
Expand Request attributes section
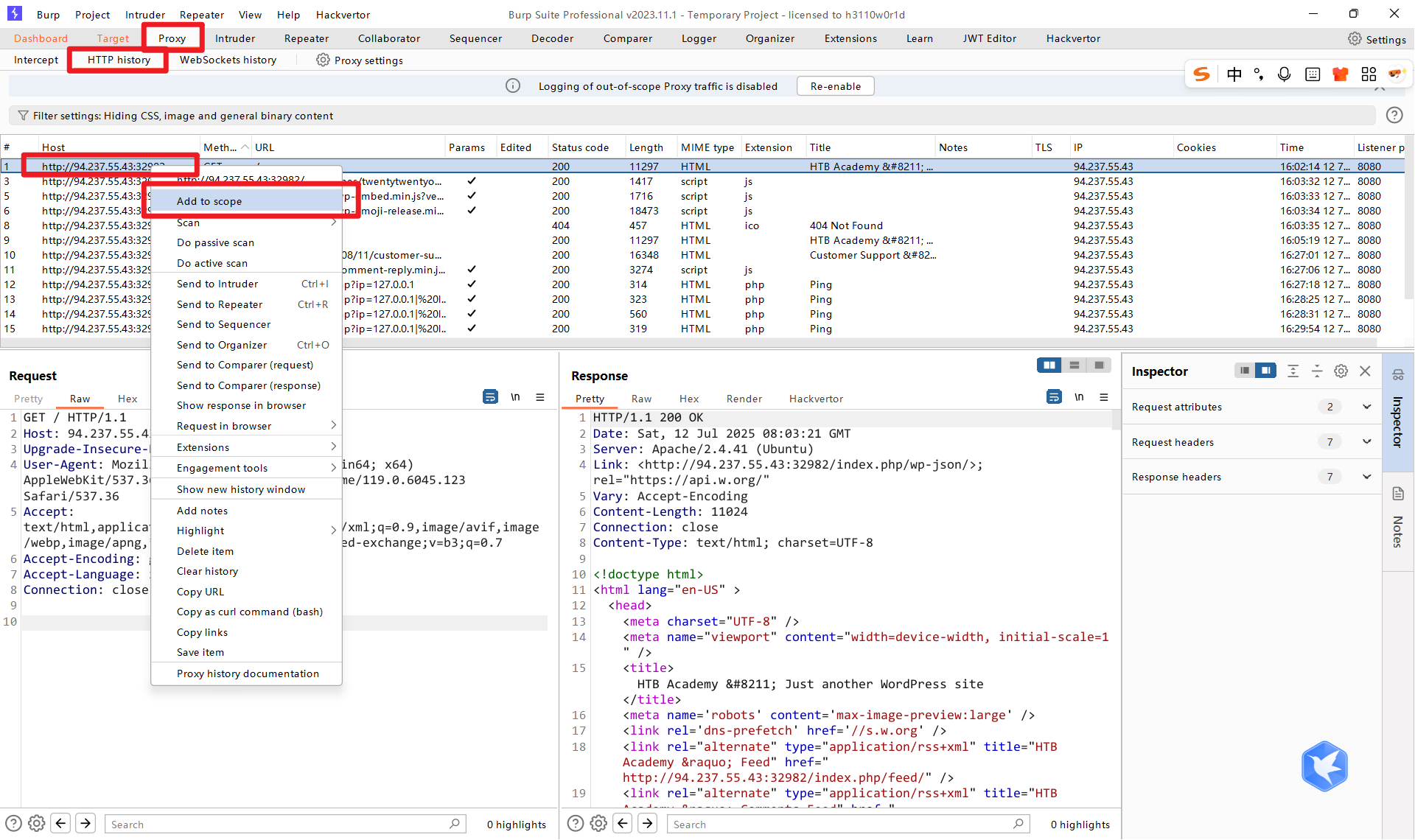[x=1366, y=407]
